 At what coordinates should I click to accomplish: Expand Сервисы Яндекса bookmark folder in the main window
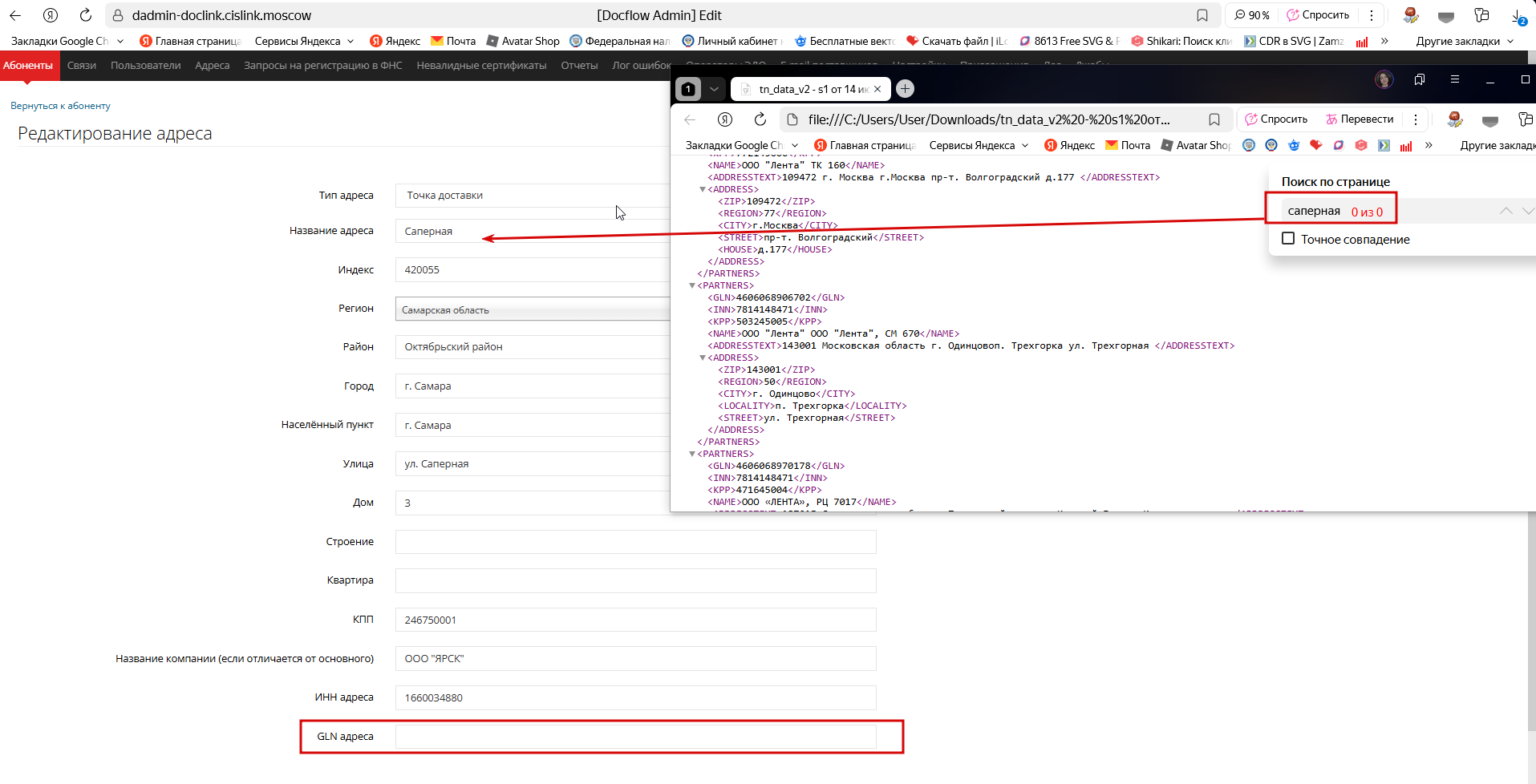coord(304,41)
